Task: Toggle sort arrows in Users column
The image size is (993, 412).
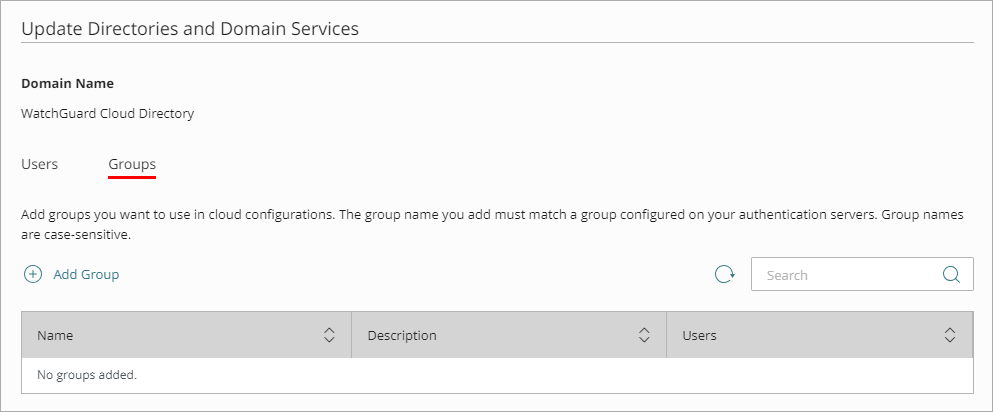Action: pos(950,336)
